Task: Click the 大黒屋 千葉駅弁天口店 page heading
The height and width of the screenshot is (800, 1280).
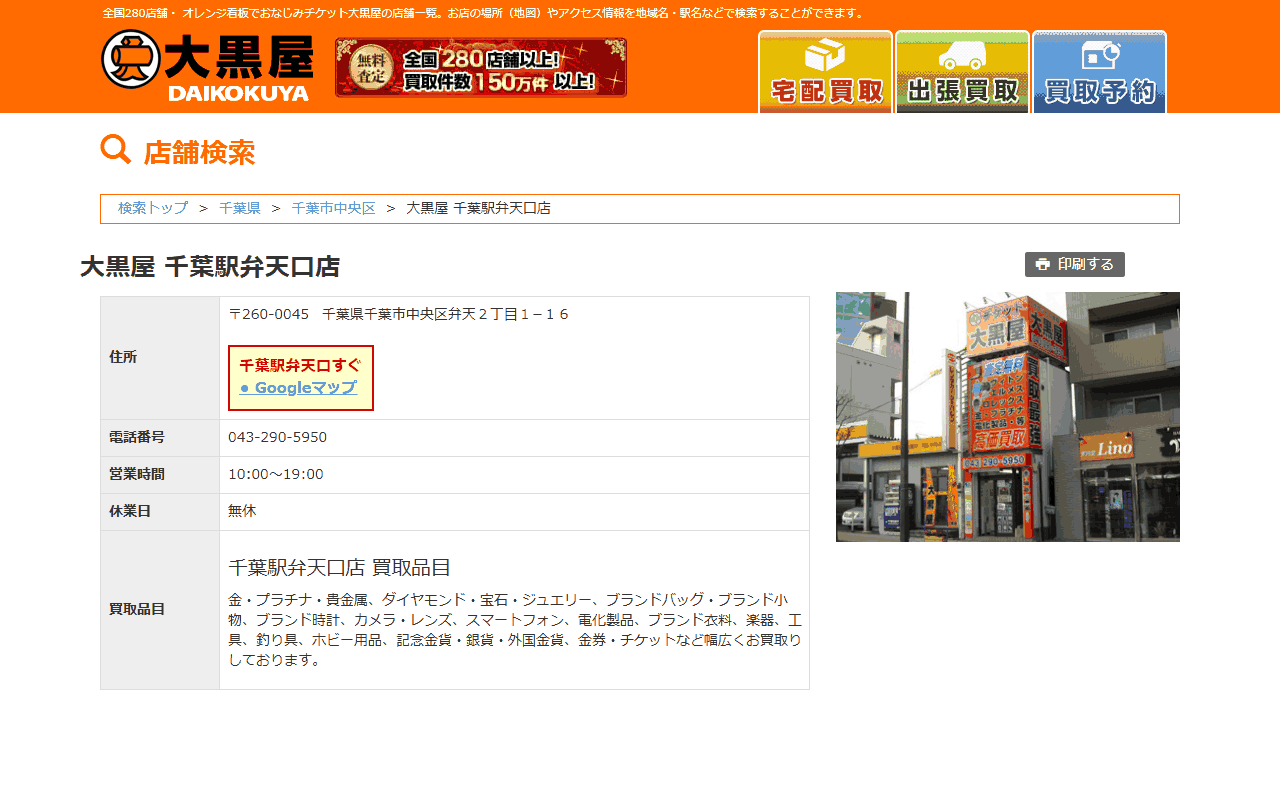Action: (210, 267)
